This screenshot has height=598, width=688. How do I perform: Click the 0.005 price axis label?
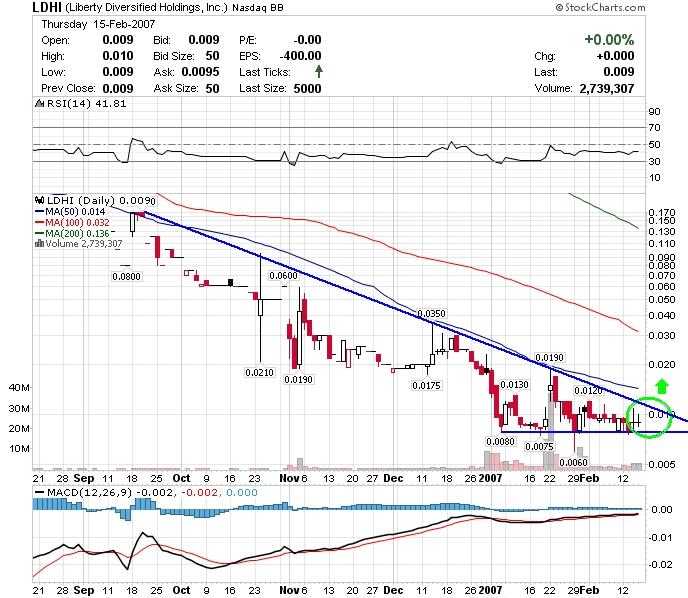coord(662,465)
